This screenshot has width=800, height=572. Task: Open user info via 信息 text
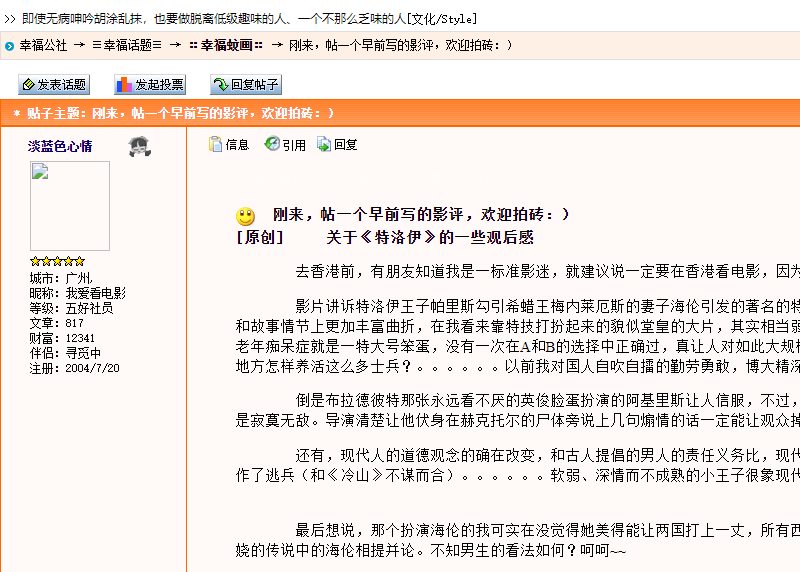[x=237, y=145]
